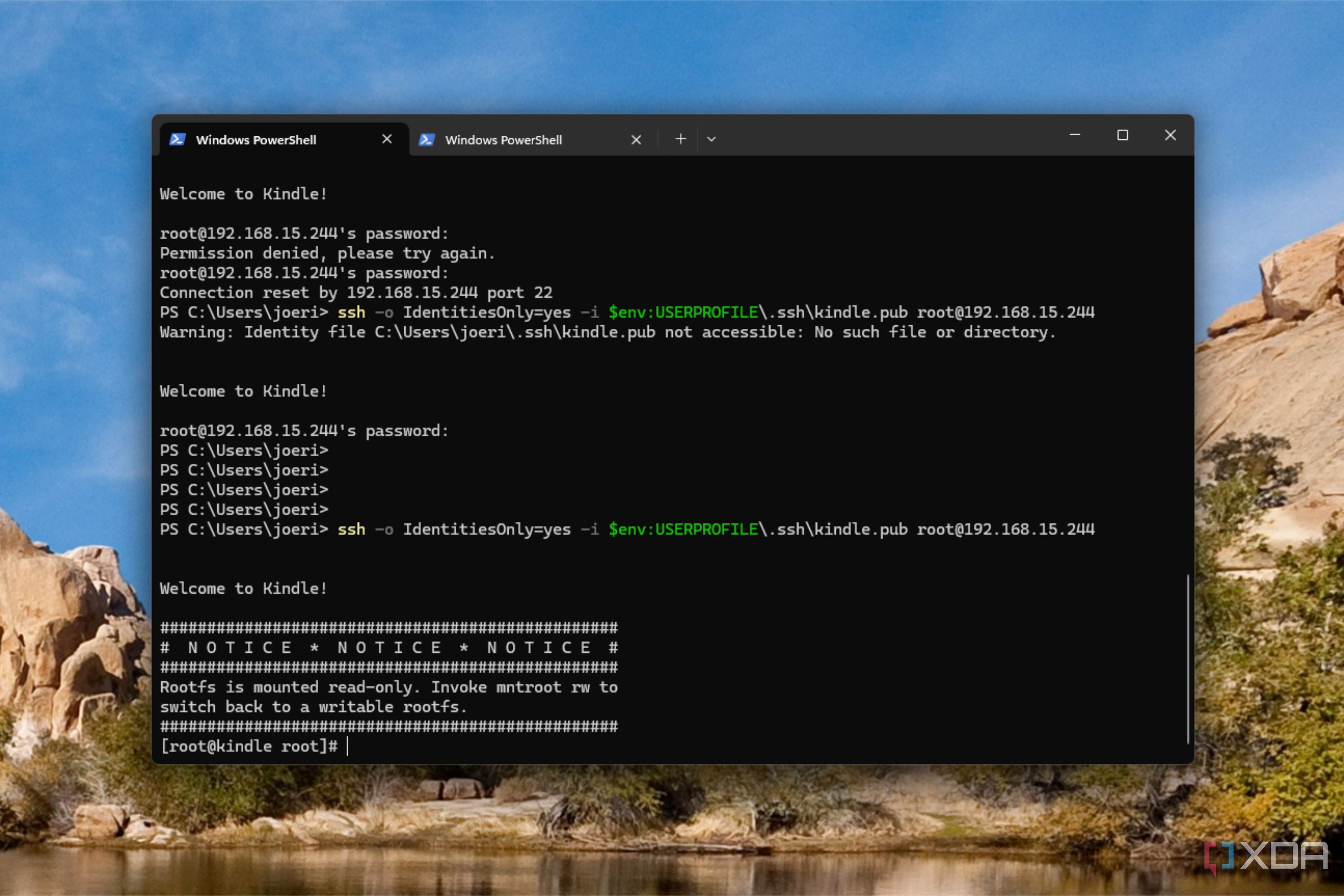Minimize the terminal window

[x=1075, y=135]
